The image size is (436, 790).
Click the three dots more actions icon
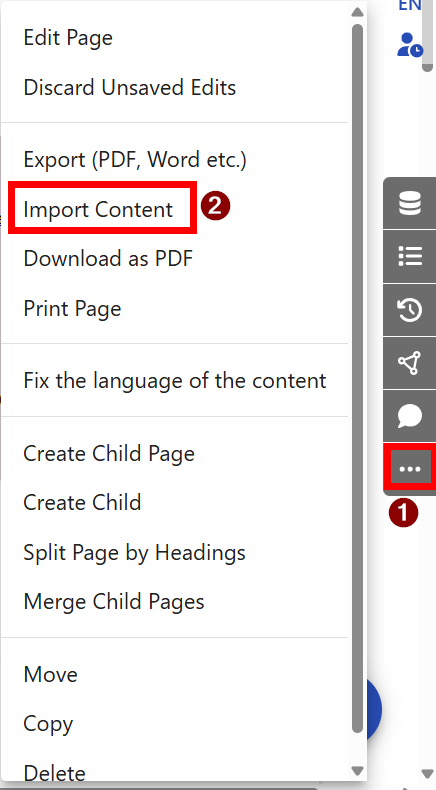point(410,469)
